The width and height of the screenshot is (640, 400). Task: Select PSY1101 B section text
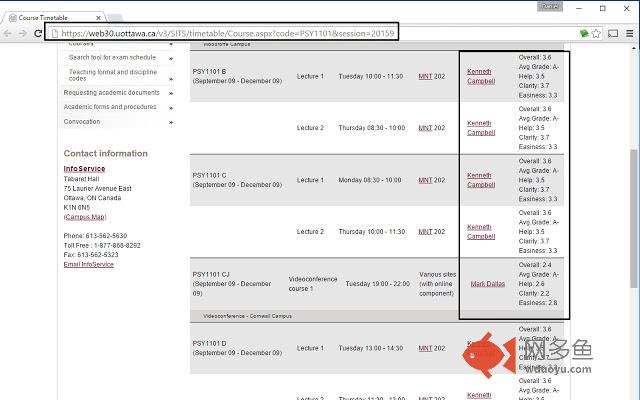pos(209,72)
